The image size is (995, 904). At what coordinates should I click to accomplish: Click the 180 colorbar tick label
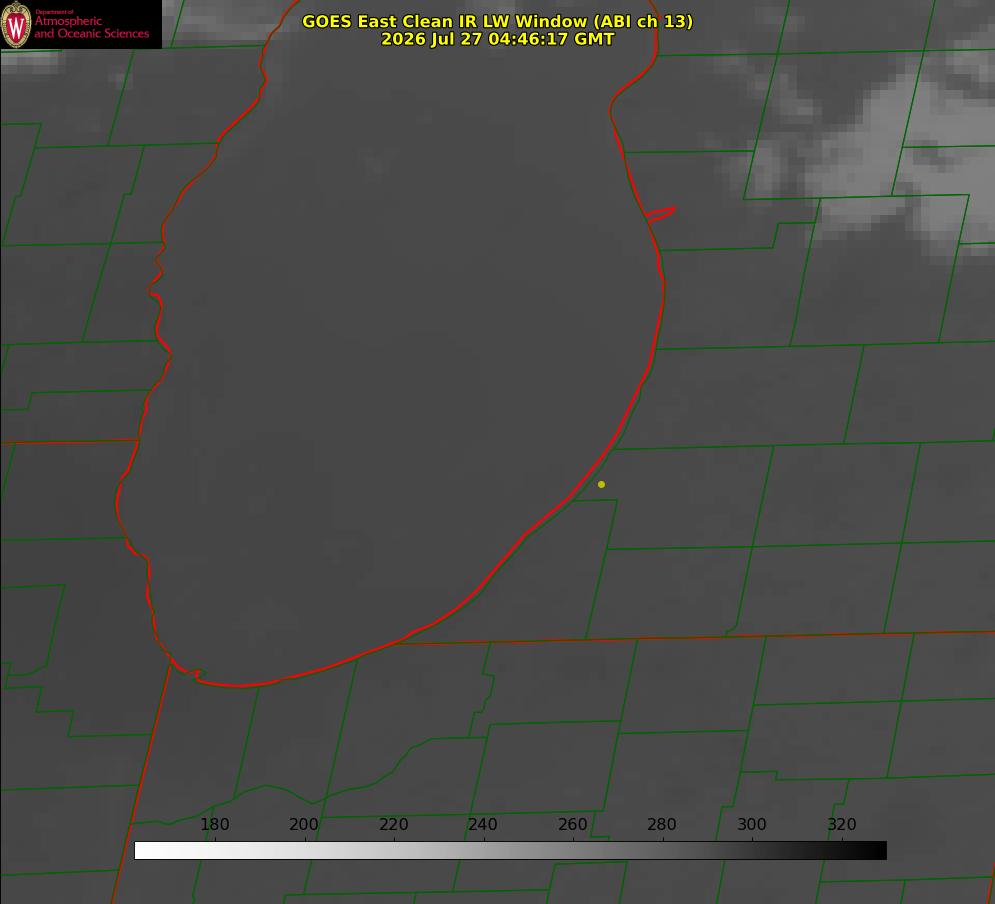[214, 824]
